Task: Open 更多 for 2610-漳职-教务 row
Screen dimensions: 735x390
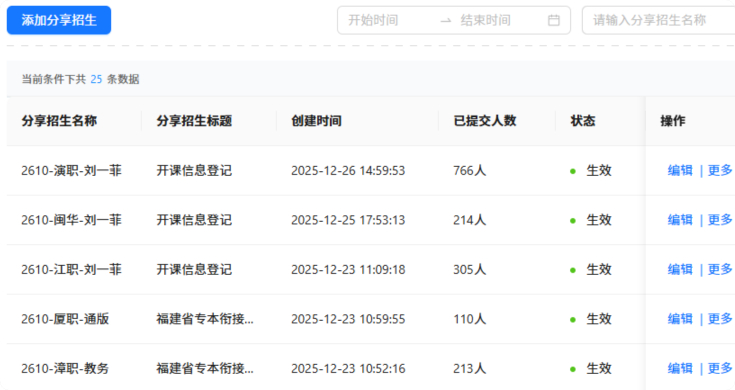Action: click(720, 368)
